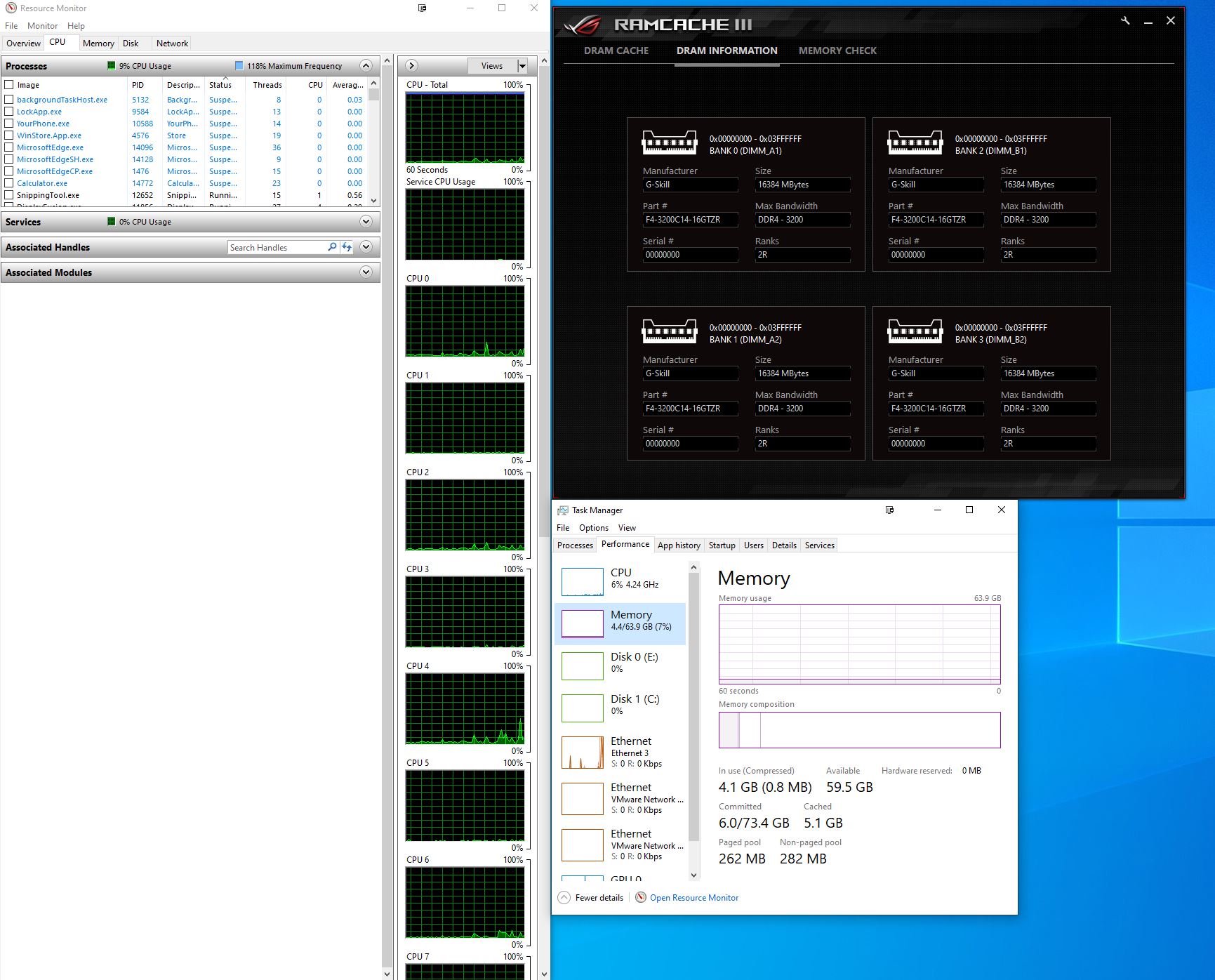This screenshot has height=980, width=1215.
Task: Click Fewer details button text
Action: [599, 898]
